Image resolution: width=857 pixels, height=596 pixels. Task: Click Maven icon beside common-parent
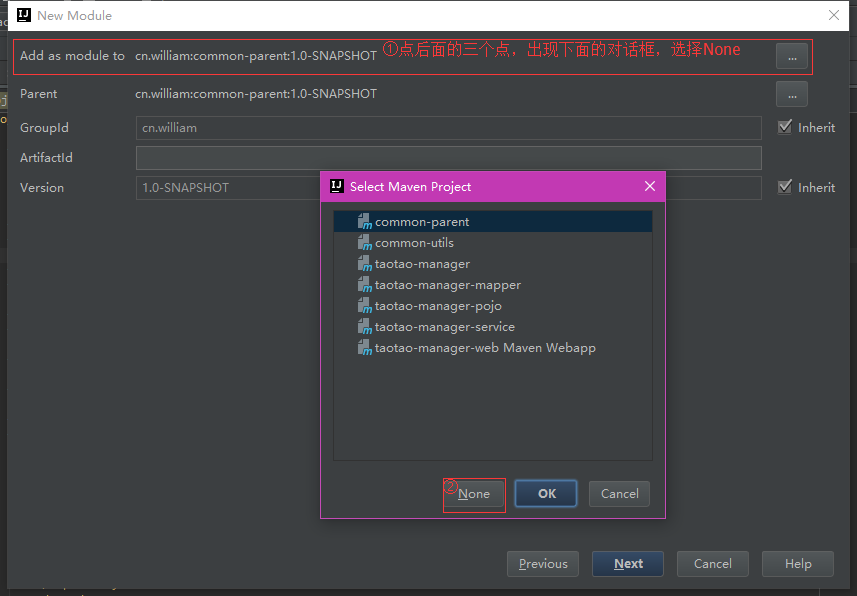point(365,222)
